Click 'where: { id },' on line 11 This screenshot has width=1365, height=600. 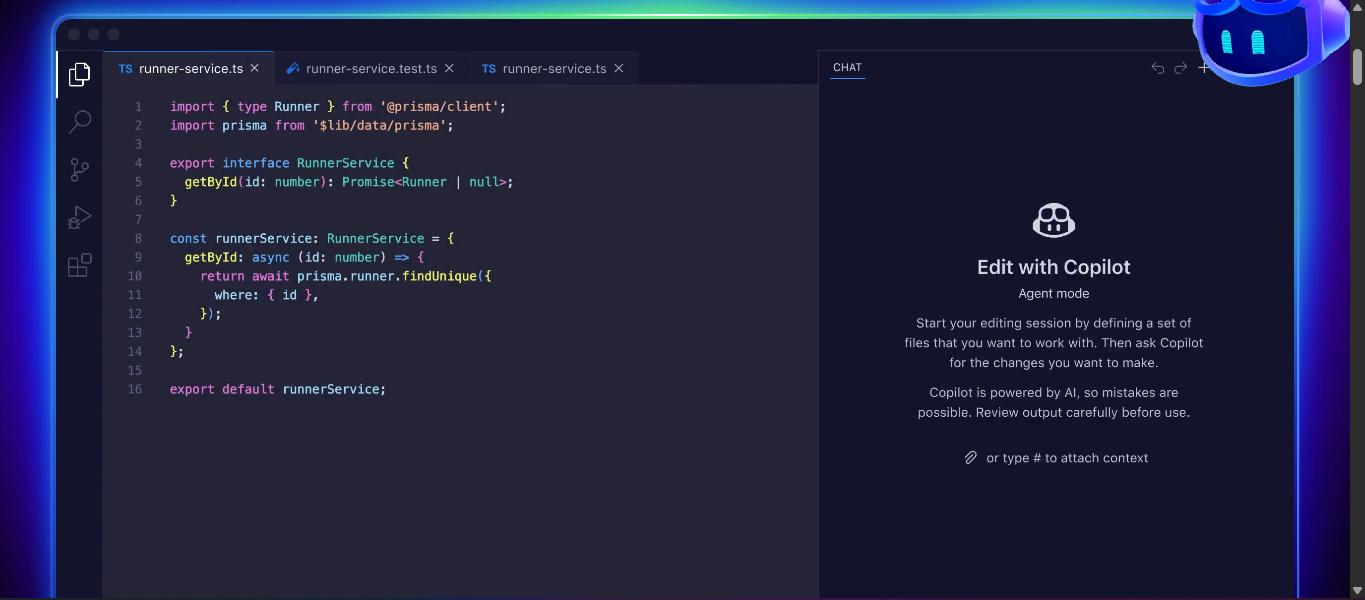pyautogui.click(x=266, y=295)
